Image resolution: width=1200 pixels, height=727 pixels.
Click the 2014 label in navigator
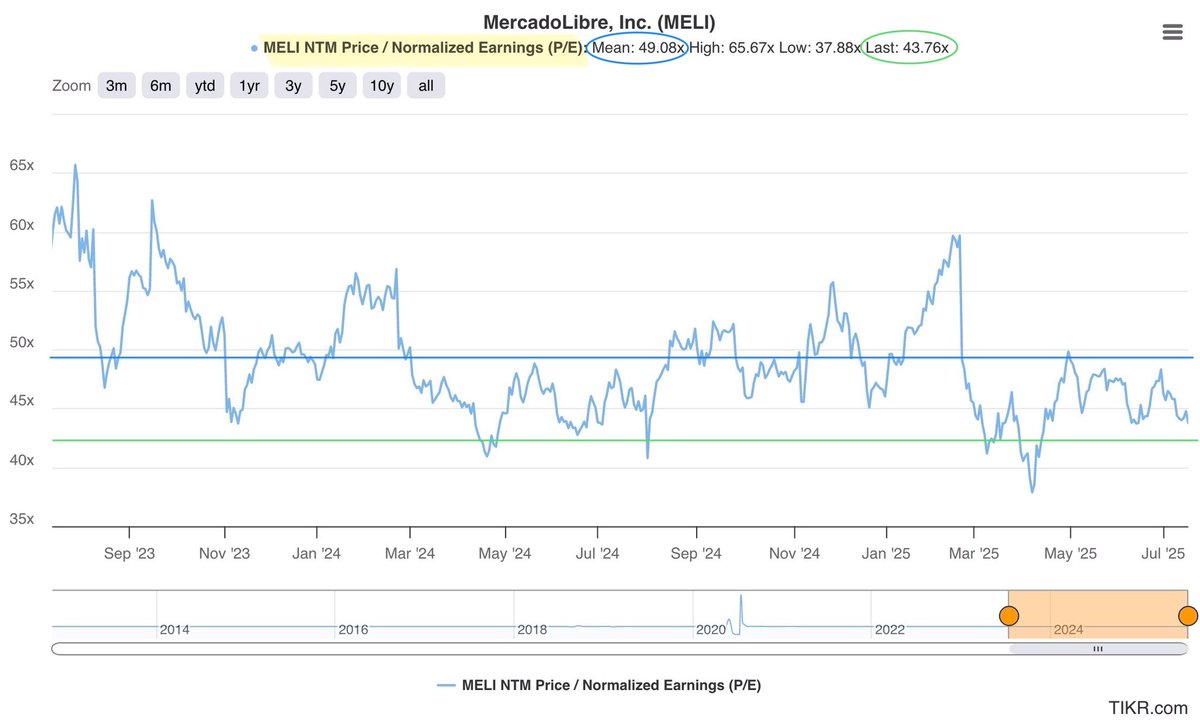(174, 630)
